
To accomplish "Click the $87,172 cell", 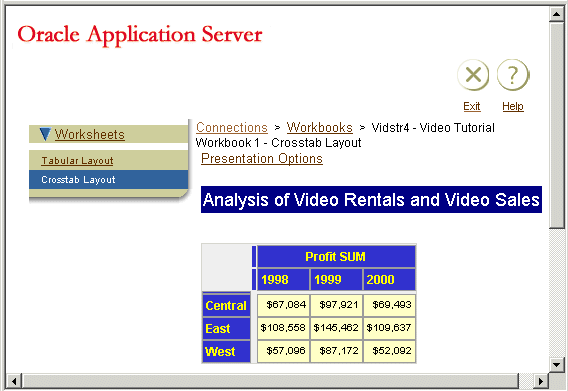I will click(336, 351).
